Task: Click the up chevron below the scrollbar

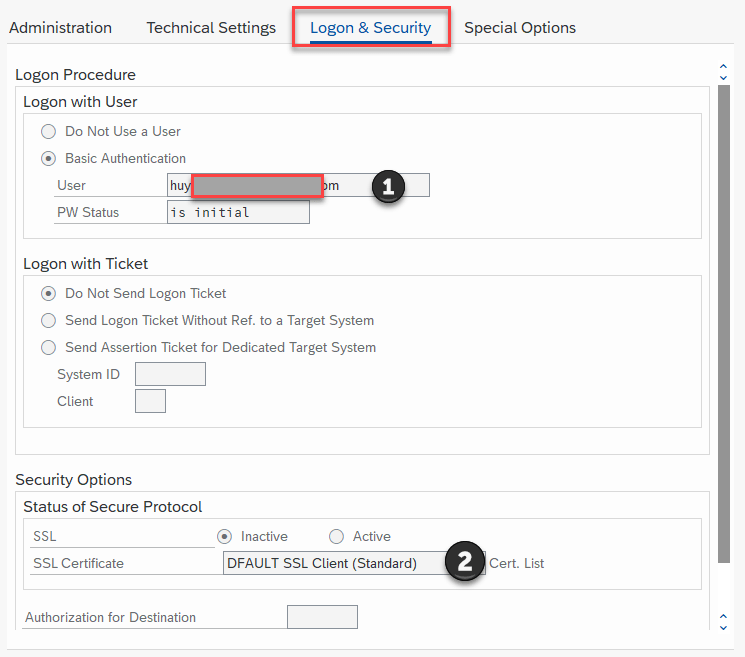Action: (724, 617)
